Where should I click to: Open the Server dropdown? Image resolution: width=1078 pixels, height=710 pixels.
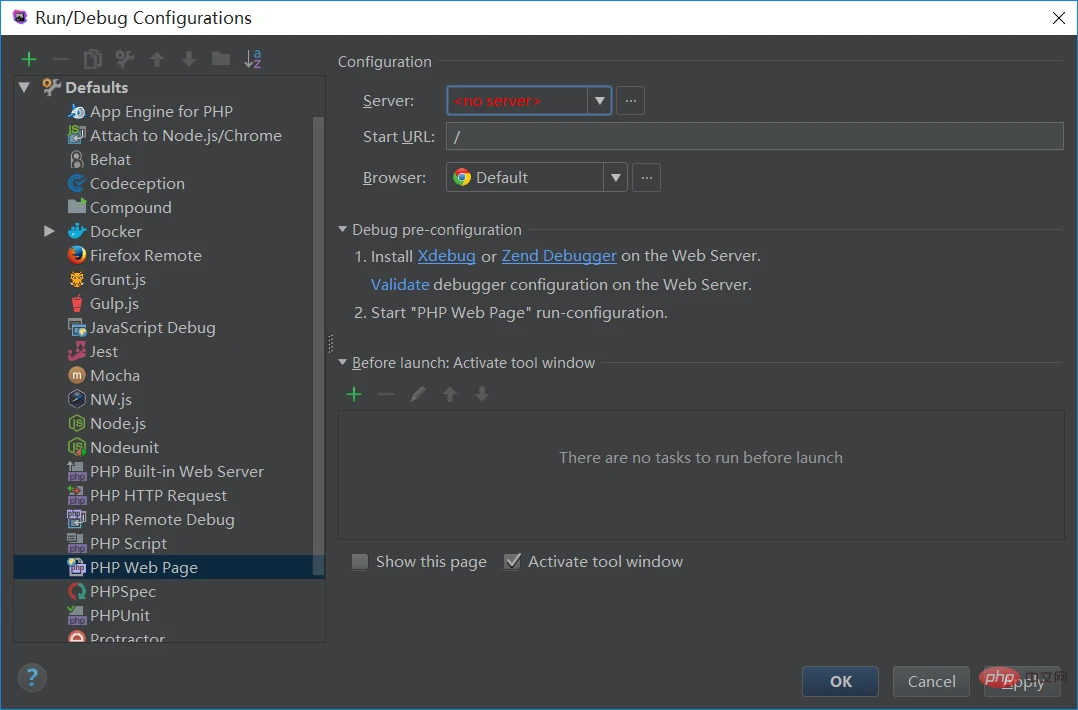point(599,100)
